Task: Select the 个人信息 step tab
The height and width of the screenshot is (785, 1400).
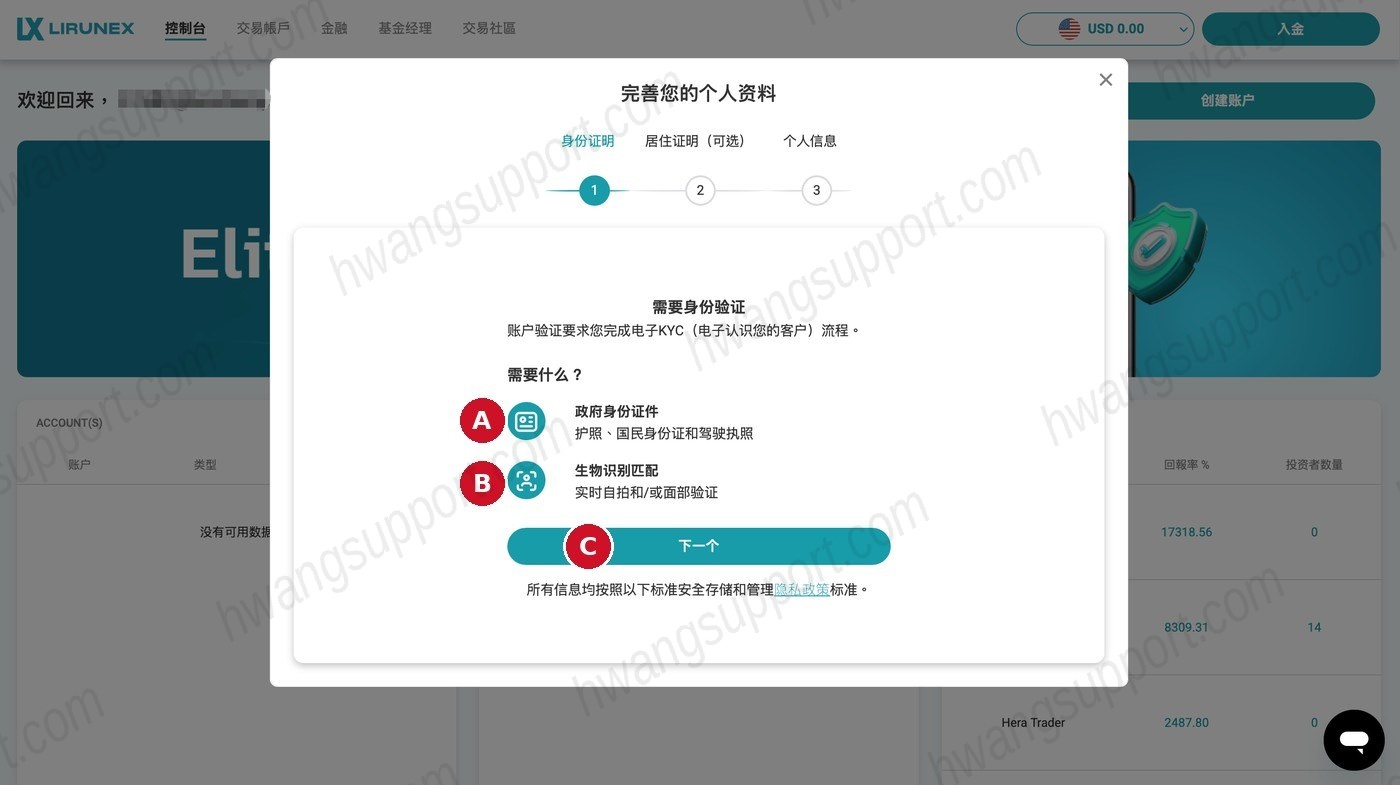Action: pyautogui.click(x=810, y=141)
